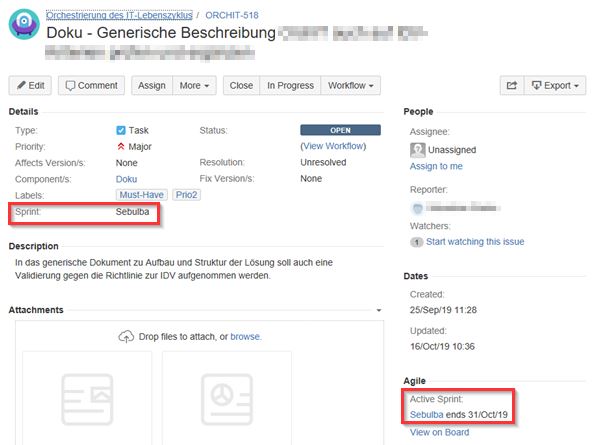Viewport: 599px width, 445px height.
Task: Expand the Attachments options arrow
Action: 379,310
